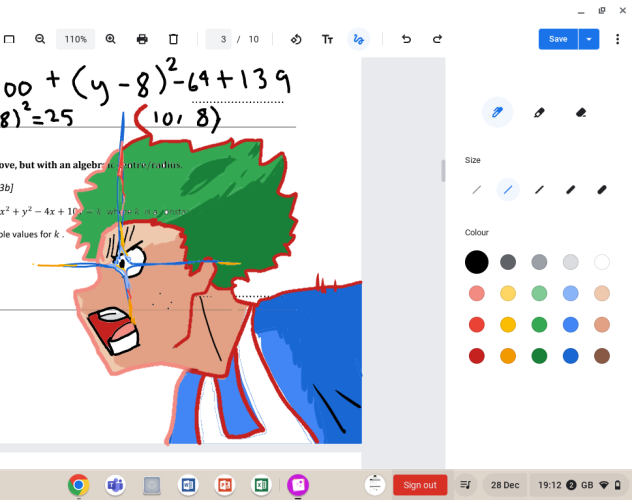Choose the thickest stroke size
The width and height of the screenshot is (632, 500).
tap(602, 189)
